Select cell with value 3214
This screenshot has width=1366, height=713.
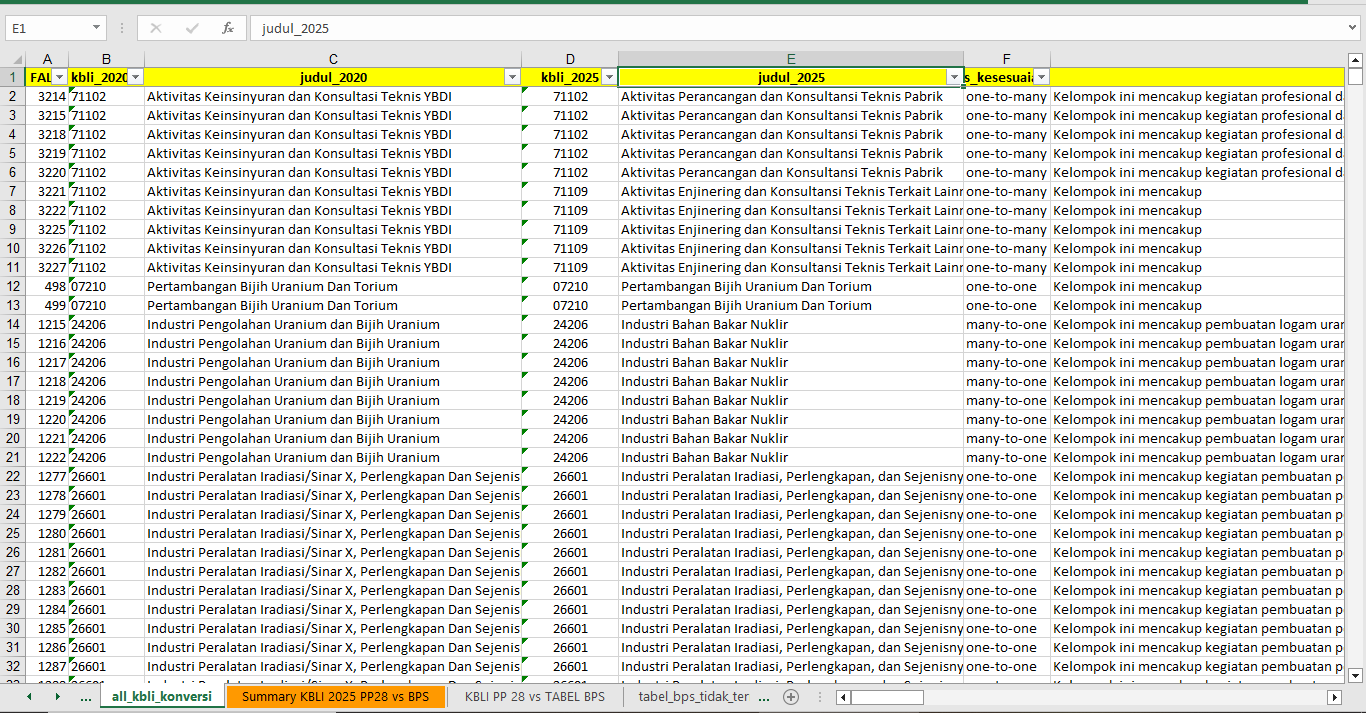coord(47,96)
